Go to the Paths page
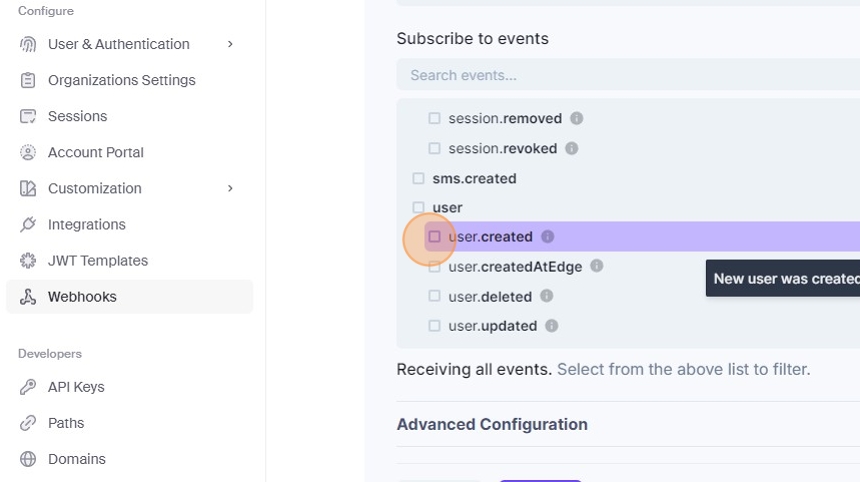The width and height of the screenshot is (860, 482). [x=66, y=423]
